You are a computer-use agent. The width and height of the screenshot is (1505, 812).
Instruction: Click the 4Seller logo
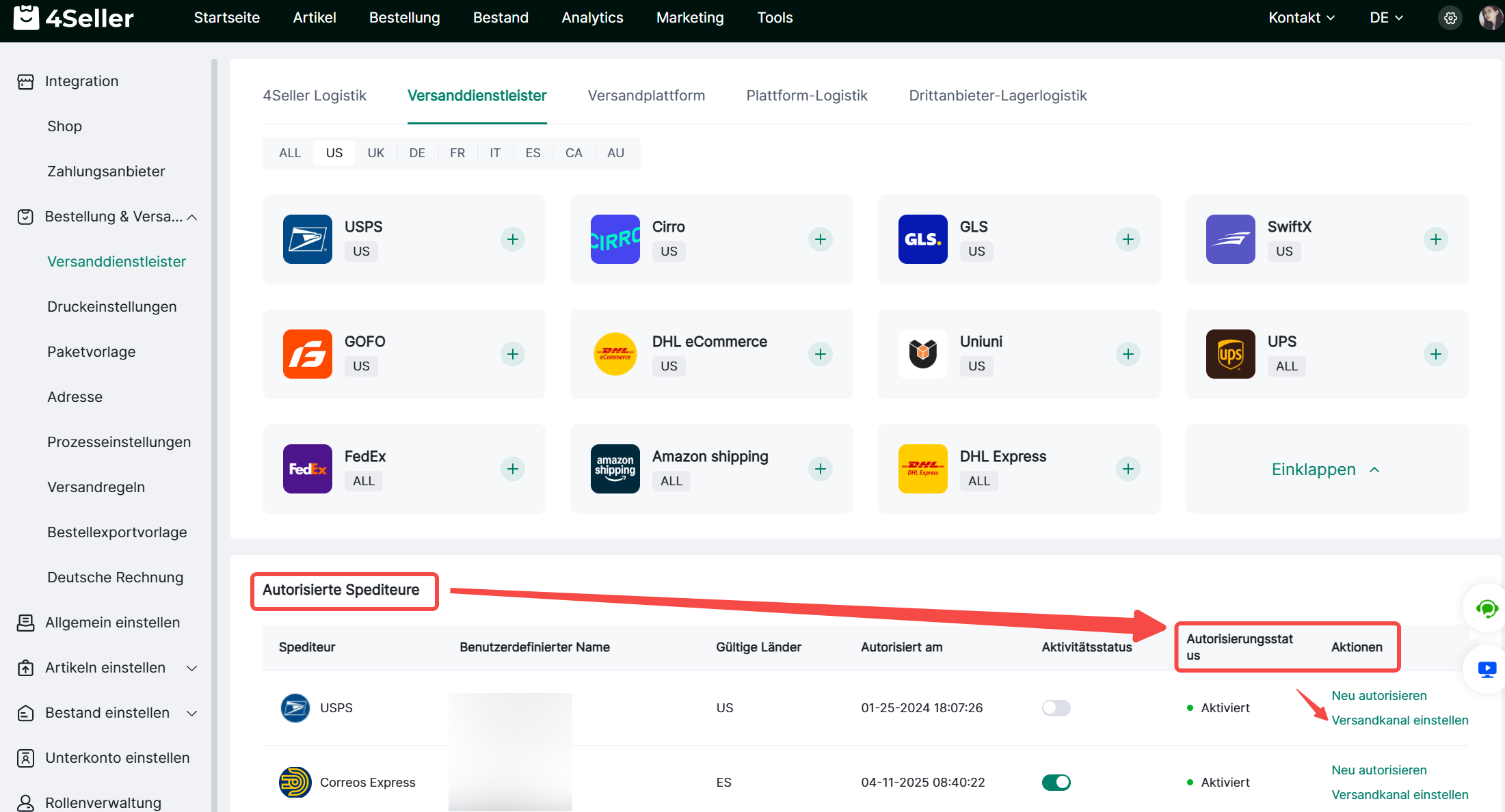tap(74, 18)
